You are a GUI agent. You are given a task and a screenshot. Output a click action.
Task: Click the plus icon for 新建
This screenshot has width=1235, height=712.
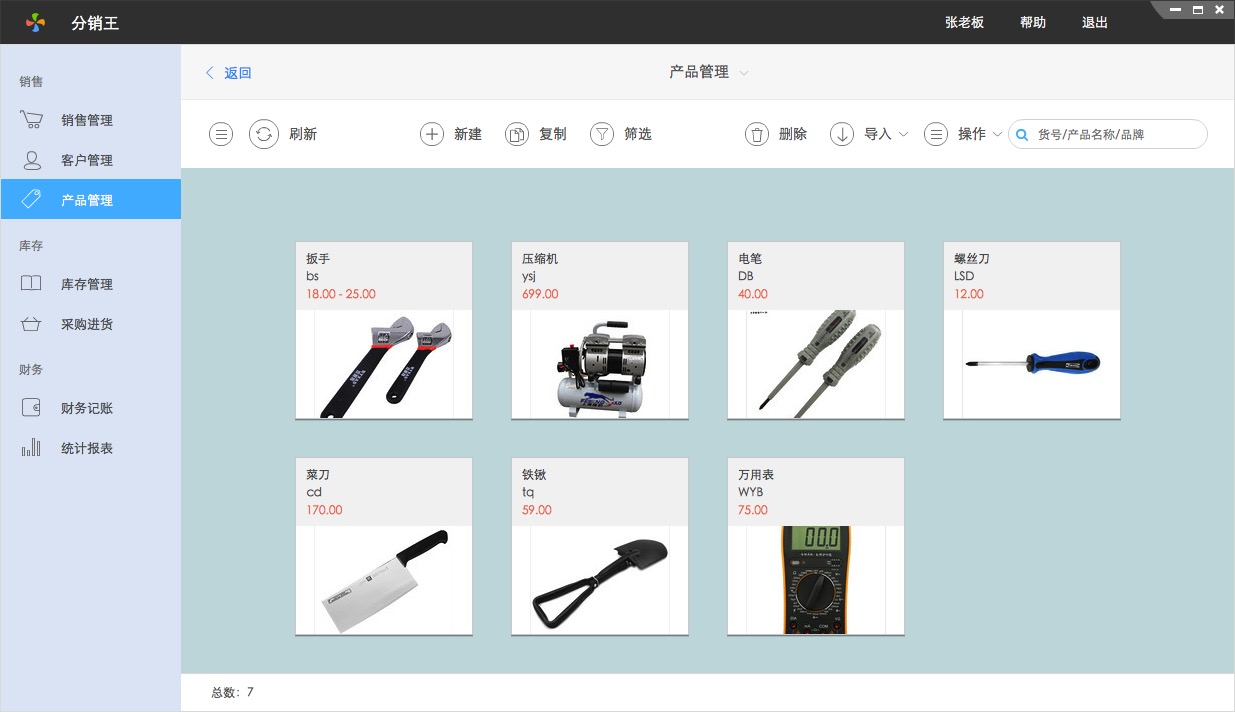[x=431, y=134]
